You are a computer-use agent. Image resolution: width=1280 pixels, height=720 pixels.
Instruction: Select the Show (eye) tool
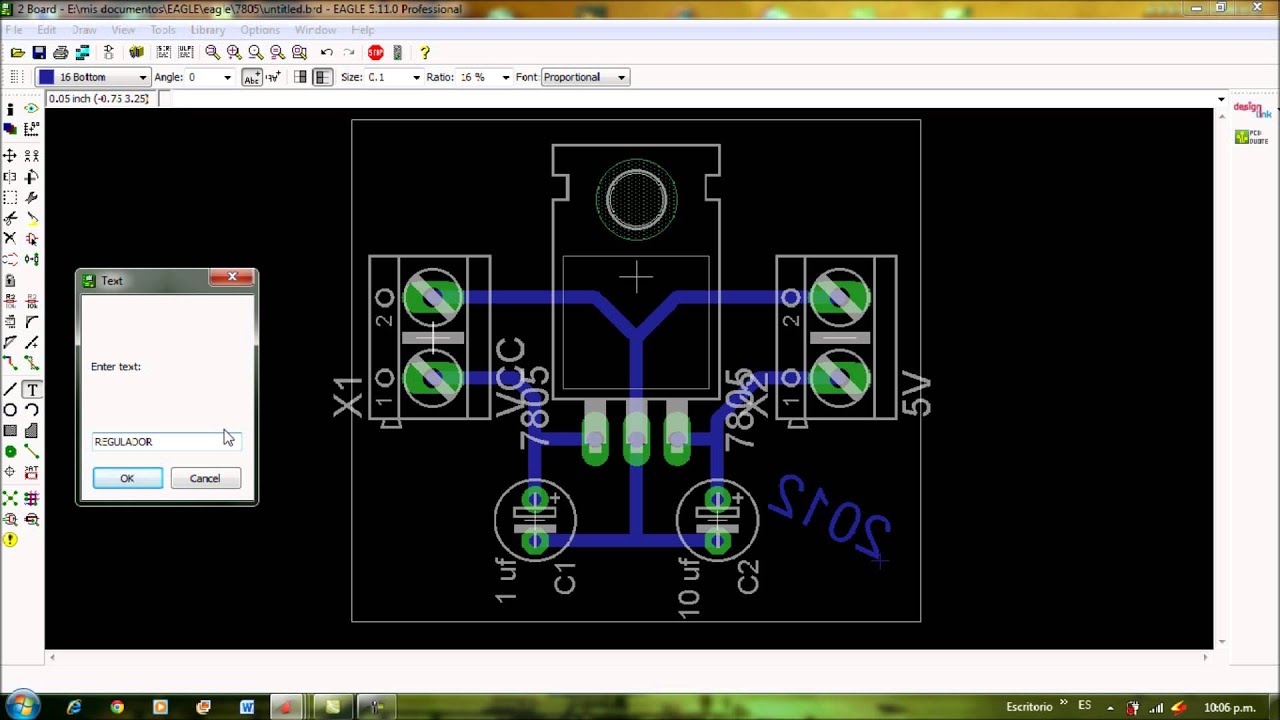coord(32,108)
